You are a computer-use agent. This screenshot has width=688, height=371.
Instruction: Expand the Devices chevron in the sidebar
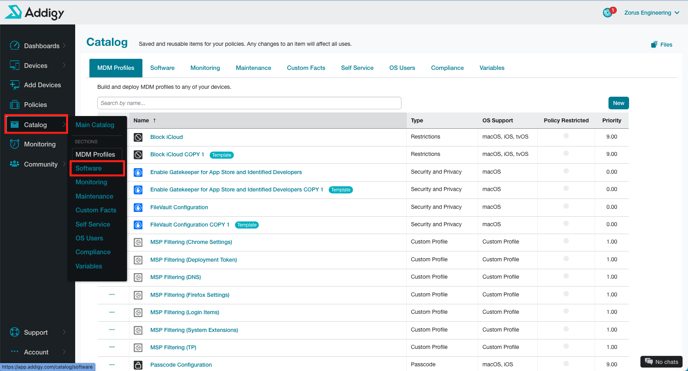click(64, 65)
